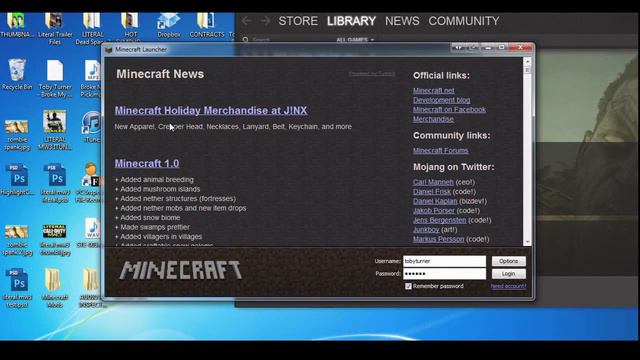This screenshot has width=640, height=360.
Task: Switch to the Steam LIBRARY tab
Action: 351,21
